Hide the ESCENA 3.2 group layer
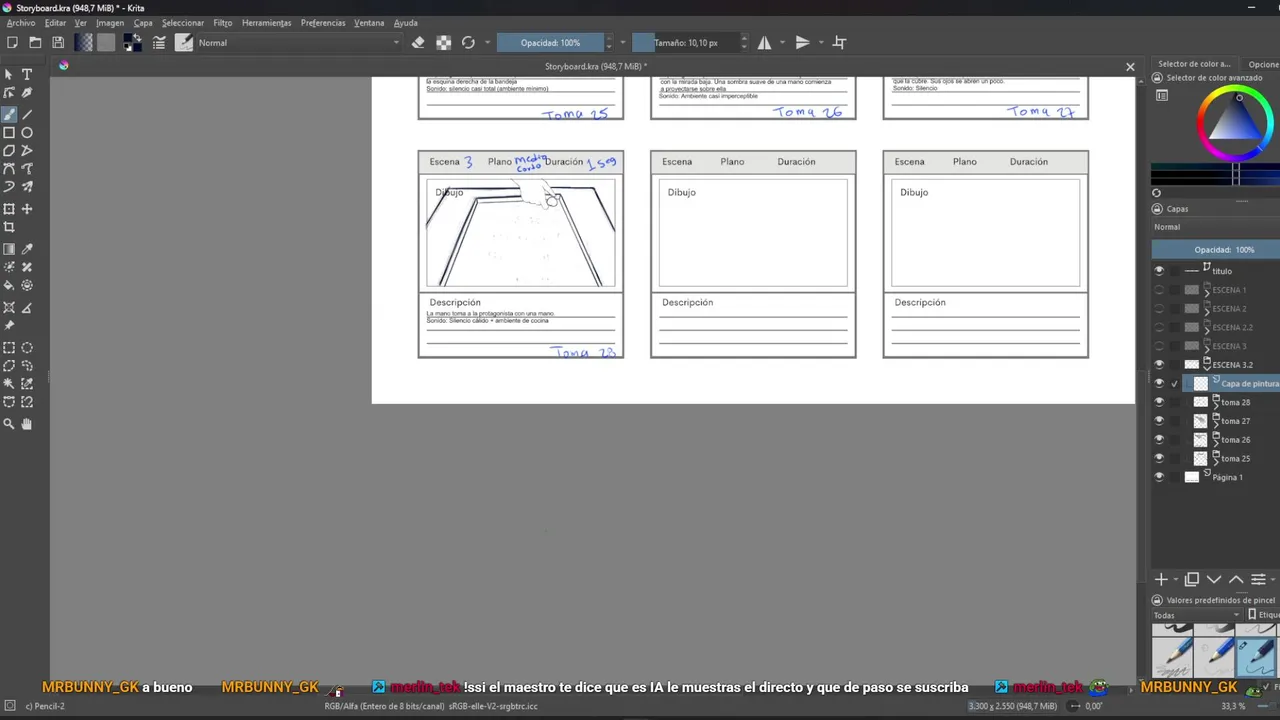The height and width of the screenshot is (720, 1280). point(1159,365)
